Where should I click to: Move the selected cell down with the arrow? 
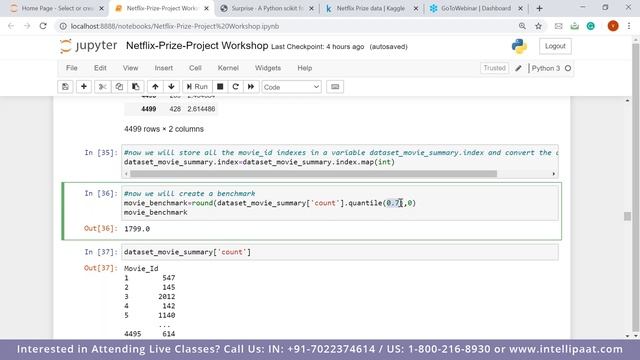point(171,87)
